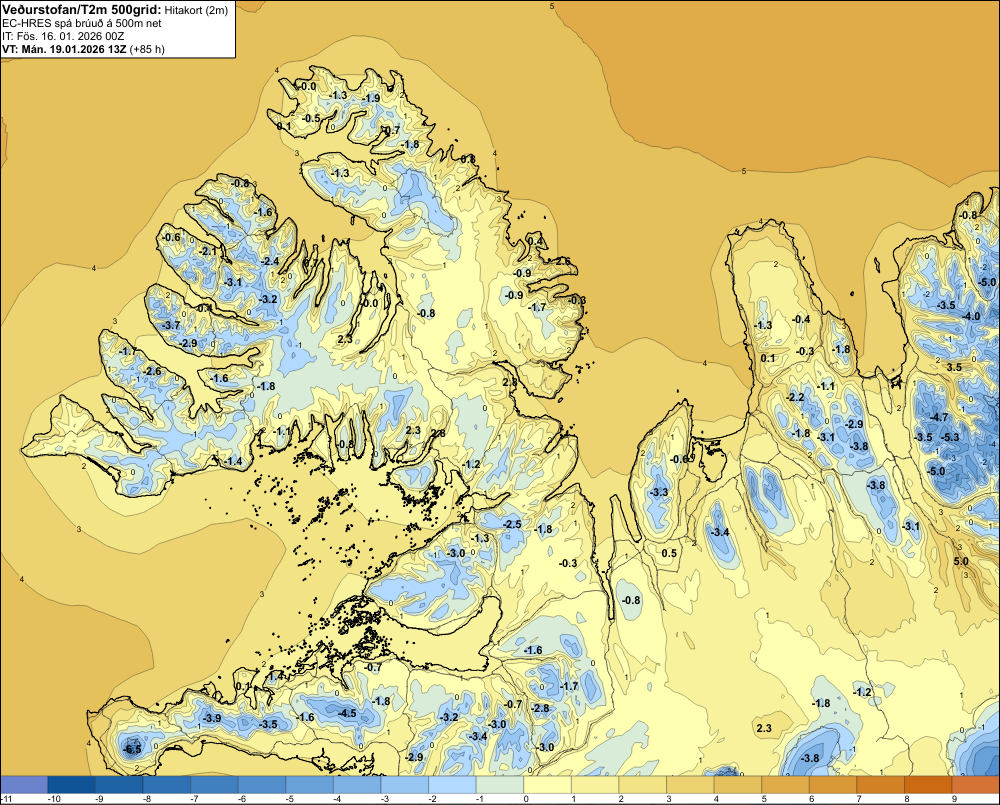The height and width of the screenshot is (805, 1000).
Task: Click the 'Veðurstofan/T2m 500grid:' title text
Action: [x=82, y=9]
